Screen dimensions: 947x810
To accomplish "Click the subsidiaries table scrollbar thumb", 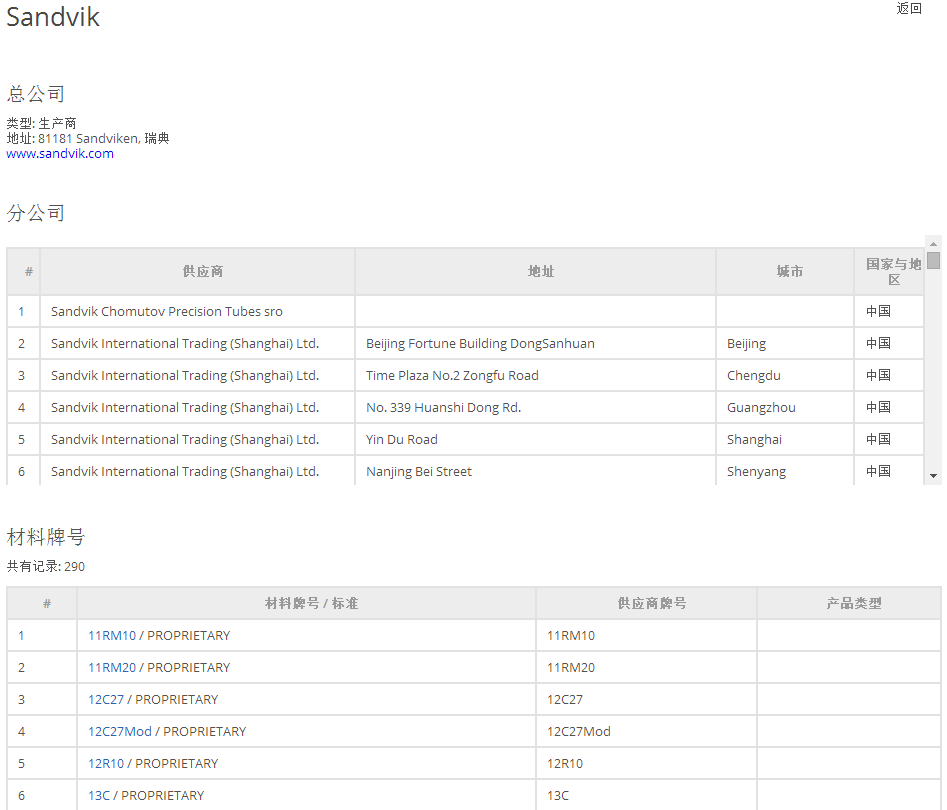I will tap(933, 261).
